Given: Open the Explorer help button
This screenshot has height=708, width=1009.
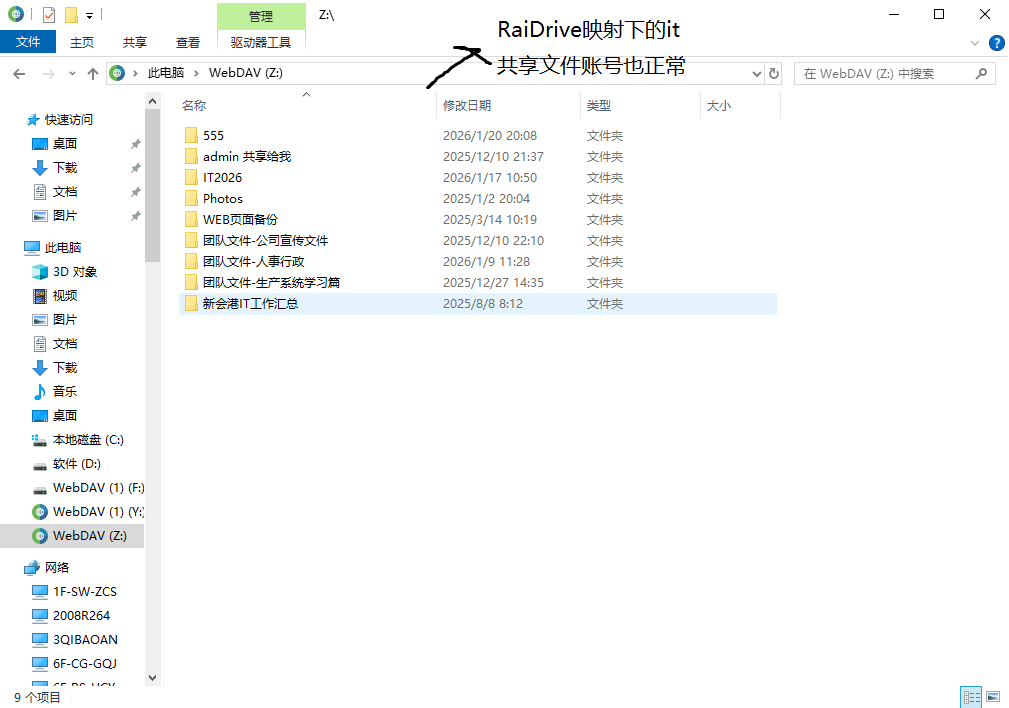Looking at the screenshot, I should pos(996,43).
